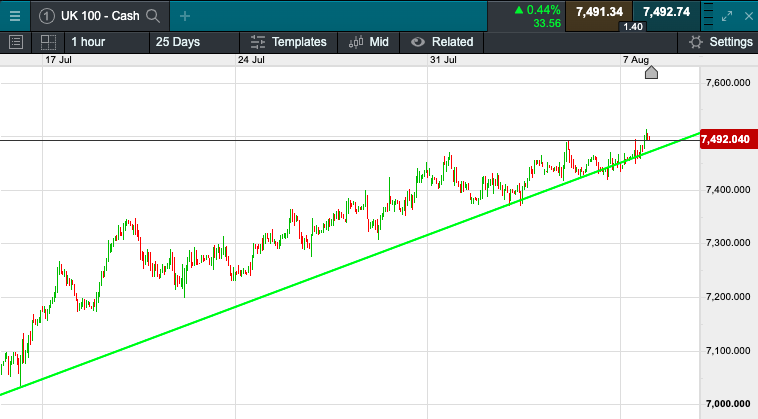
Task: Click the 24 Jul date label
Action: coord(251,60)
